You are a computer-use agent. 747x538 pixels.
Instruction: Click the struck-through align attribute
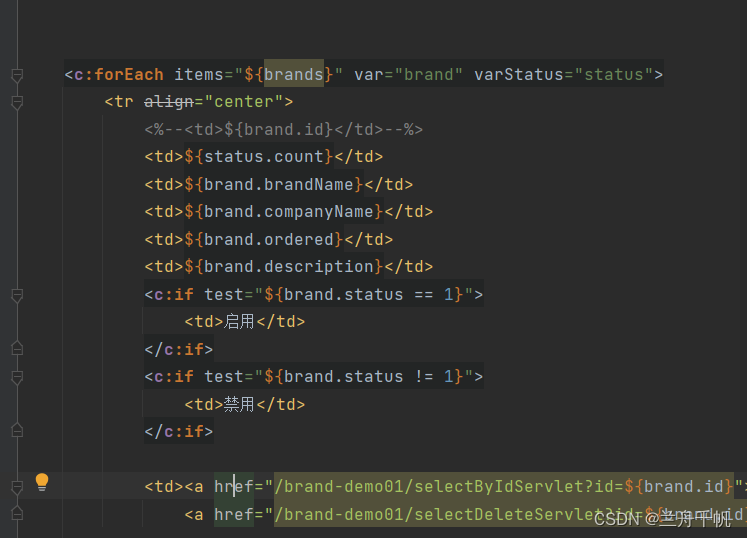(169, 102)
